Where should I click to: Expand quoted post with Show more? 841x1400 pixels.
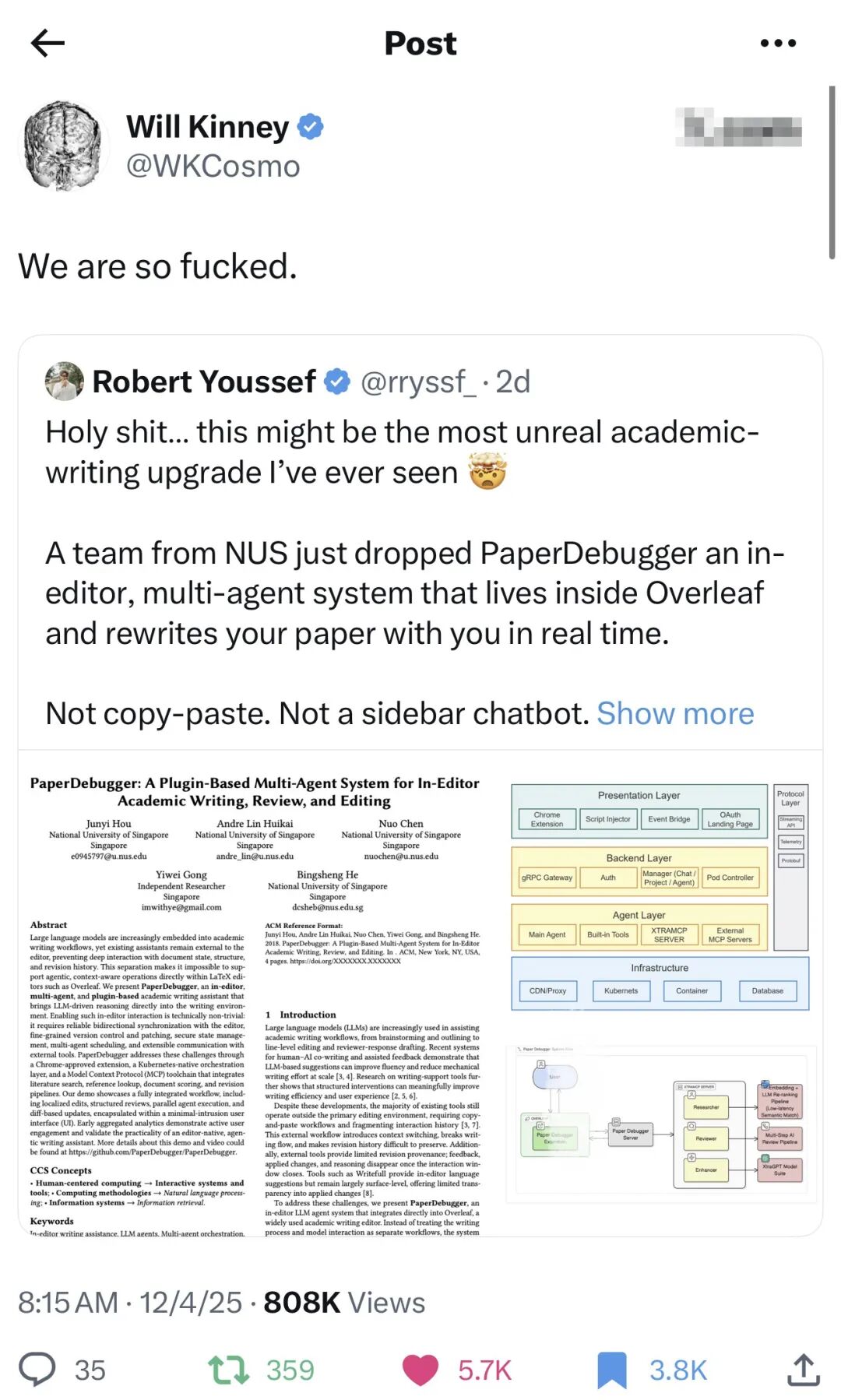click(x=675, y=713)
